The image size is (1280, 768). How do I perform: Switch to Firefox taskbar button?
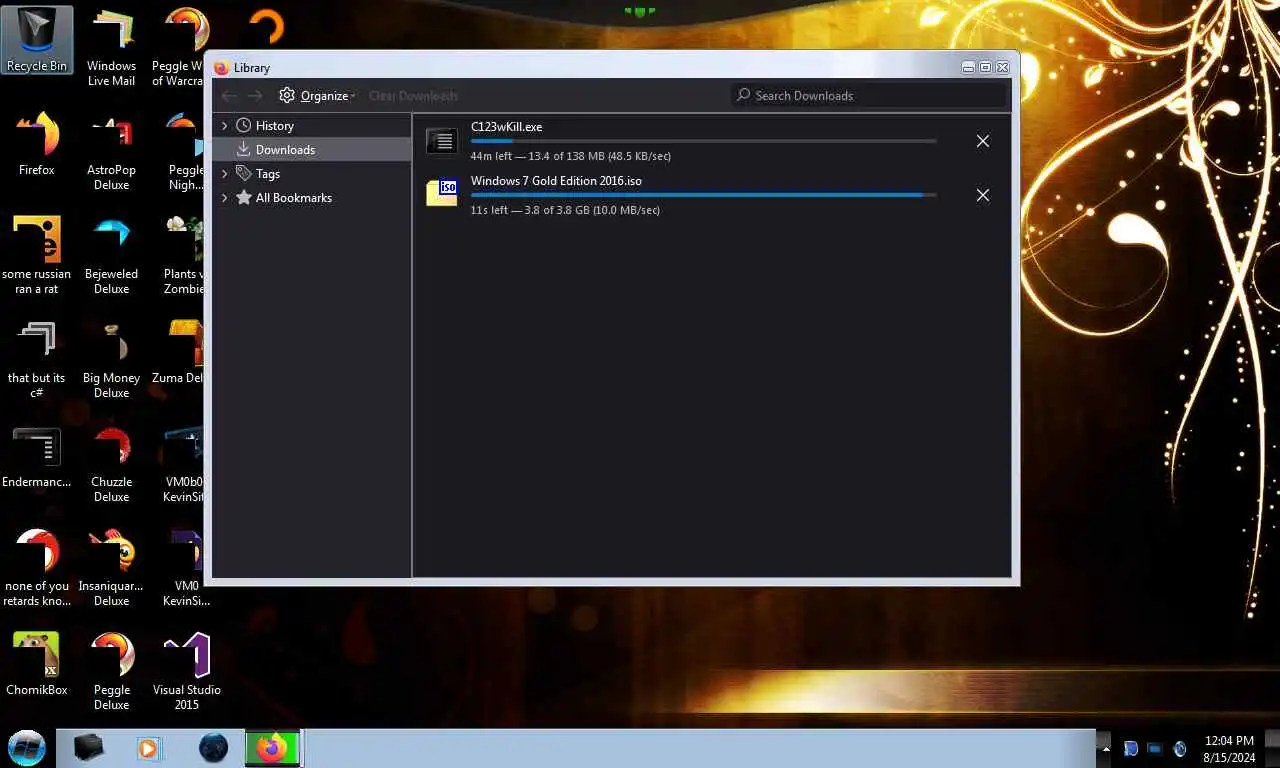[x=272, y=747]
